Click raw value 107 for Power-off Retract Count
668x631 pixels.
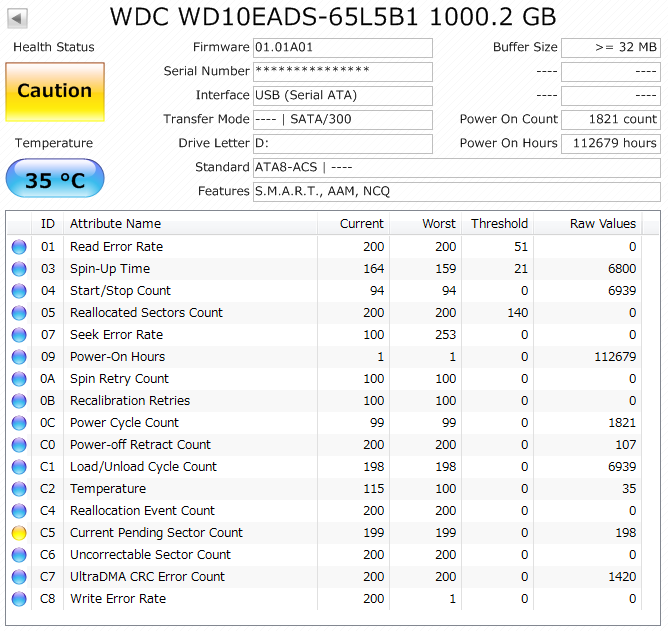(625, 445)
